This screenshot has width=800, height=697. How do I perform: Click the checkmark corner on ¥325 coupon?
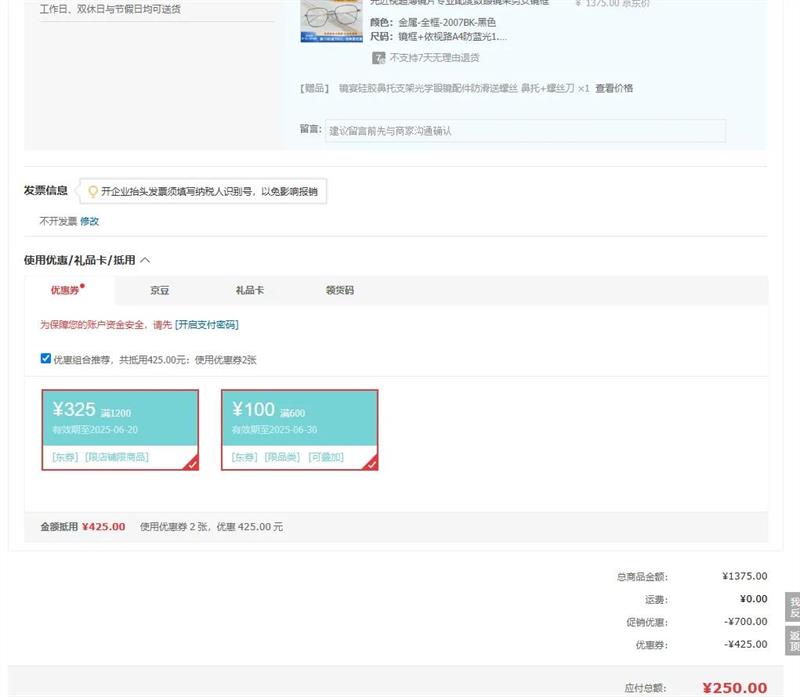point(191,463)
